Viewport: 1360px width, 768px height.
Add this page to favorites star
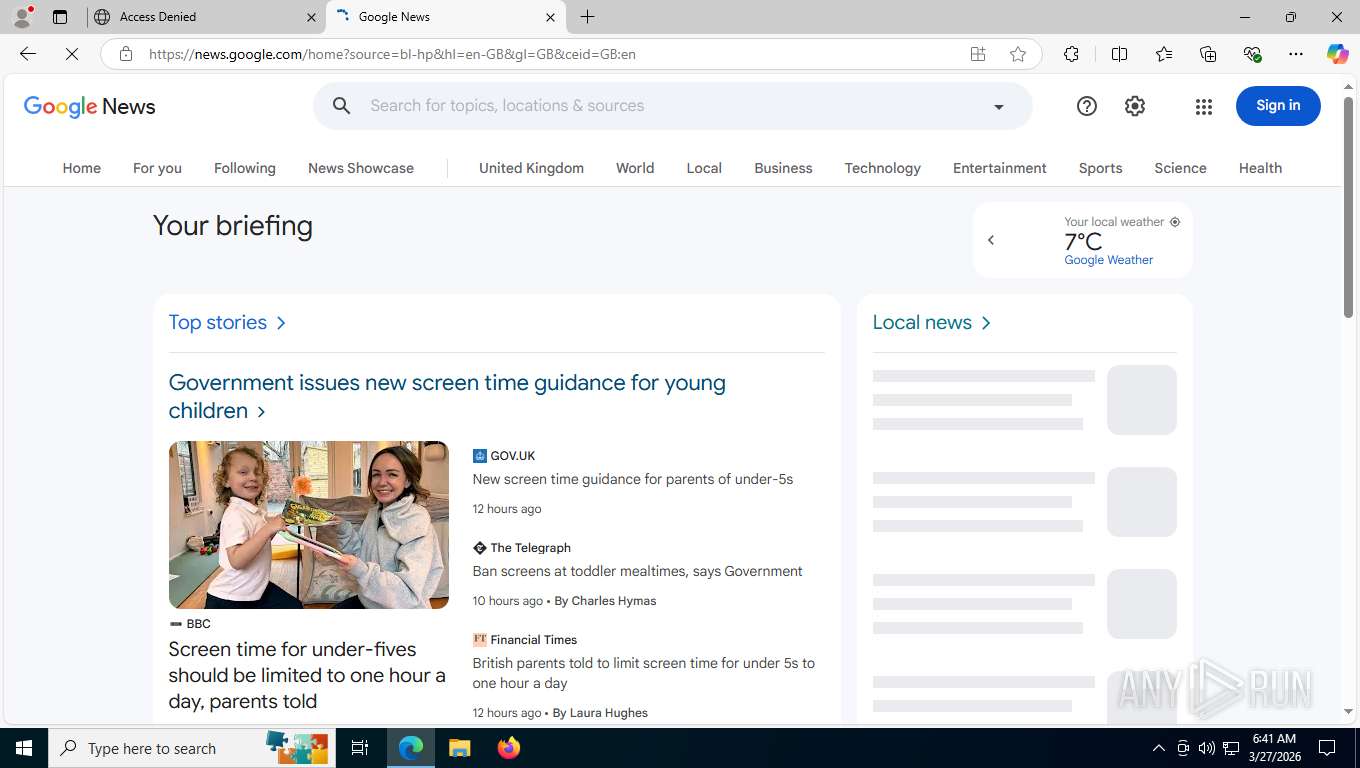pos(1018,54)
